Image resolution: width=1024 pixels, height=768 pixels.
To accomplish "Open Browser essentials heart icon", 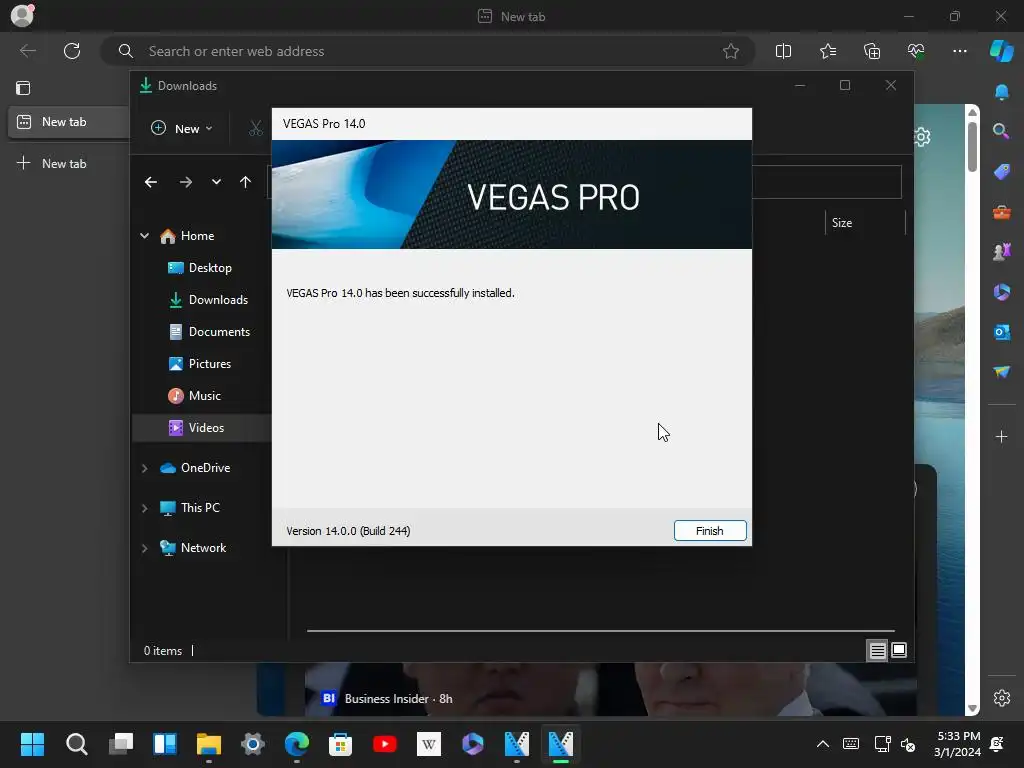I will click(x=916, y=51).
